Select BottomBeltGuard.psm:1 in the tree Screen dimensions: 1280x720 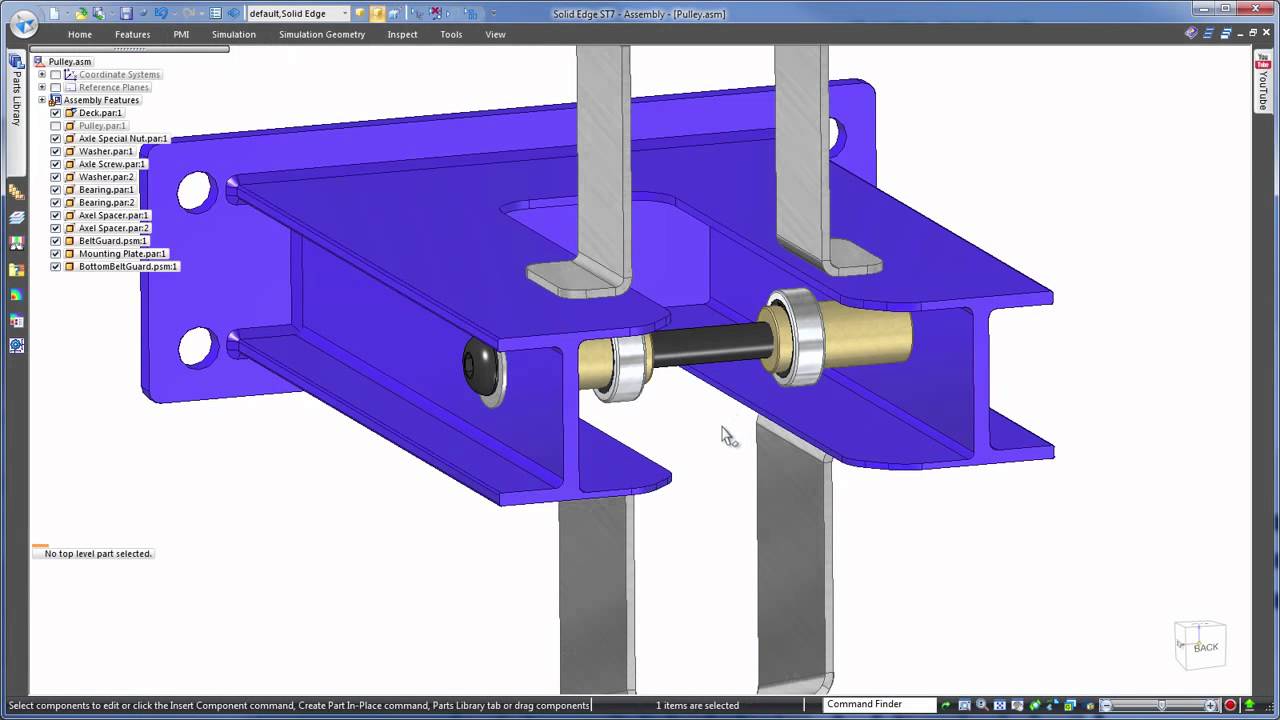tap(128, 267)
